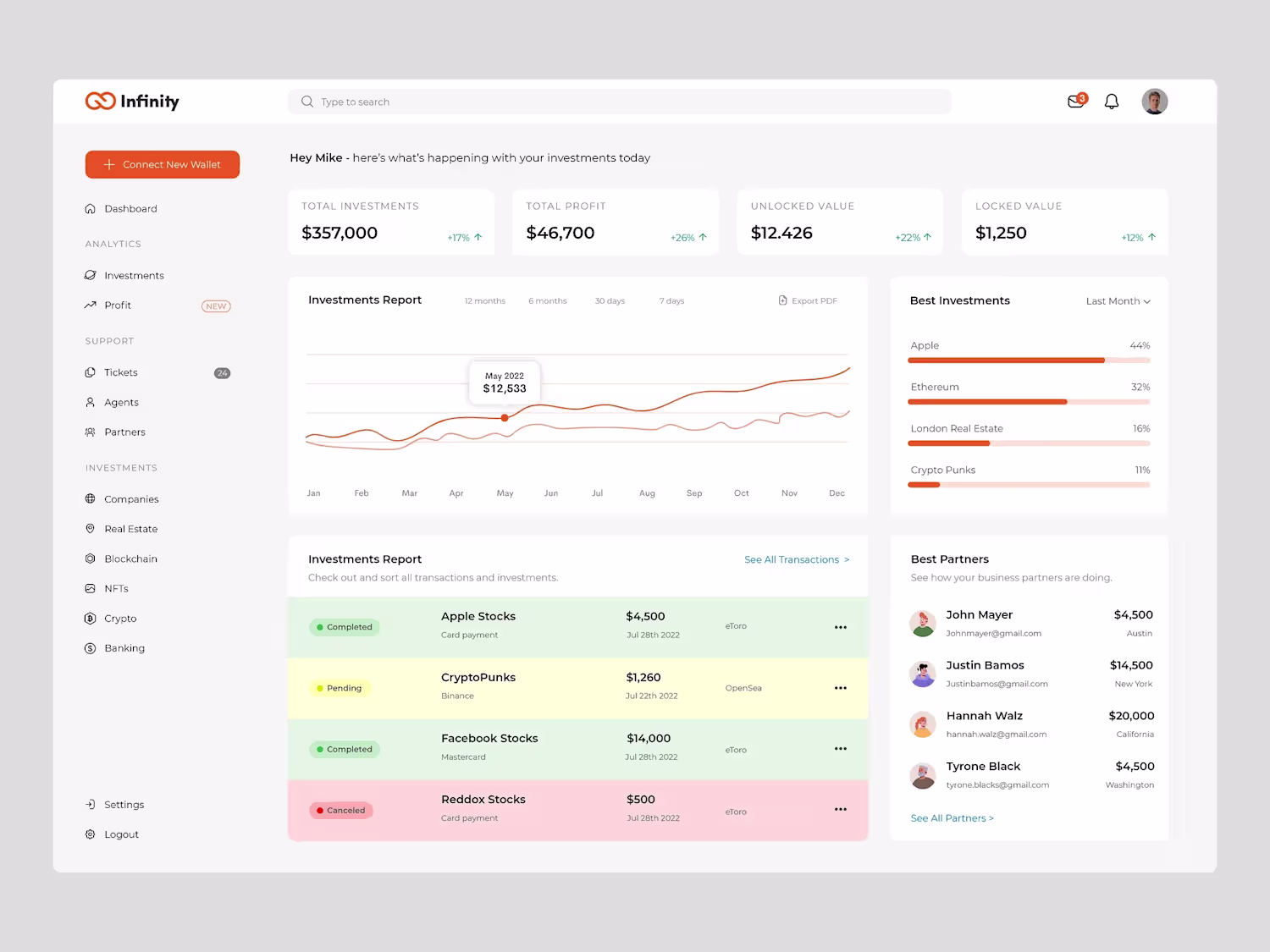
Task: Click the Total Investments $357,000 card
Action: pos(391,222)
